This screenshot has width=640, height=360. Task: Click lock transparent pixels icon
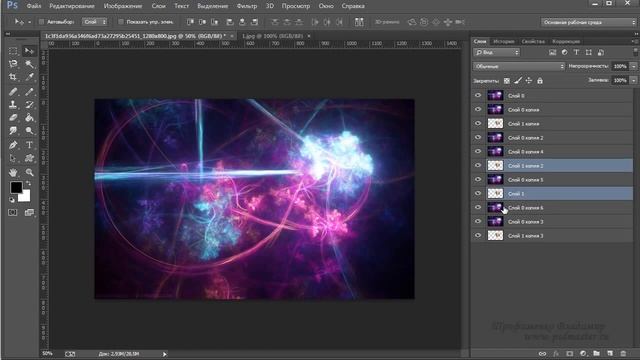click(507, 81)
